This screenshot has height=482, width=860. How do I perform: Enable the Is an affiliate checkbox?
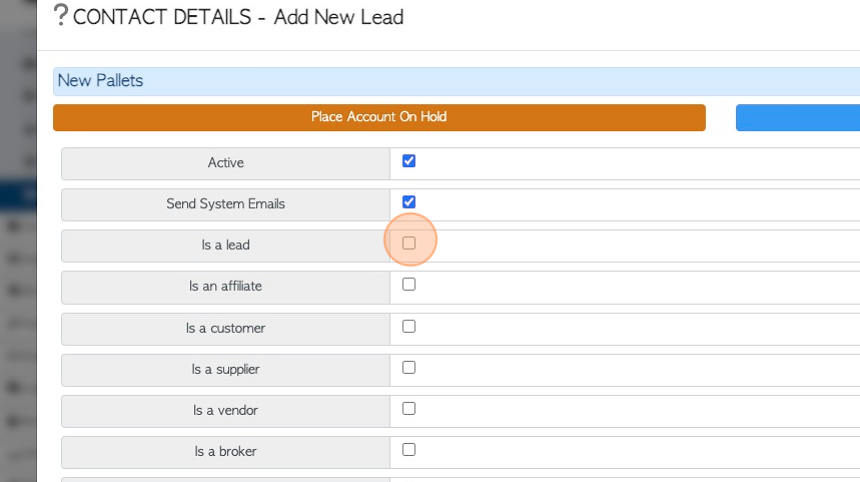click(409, 284)
